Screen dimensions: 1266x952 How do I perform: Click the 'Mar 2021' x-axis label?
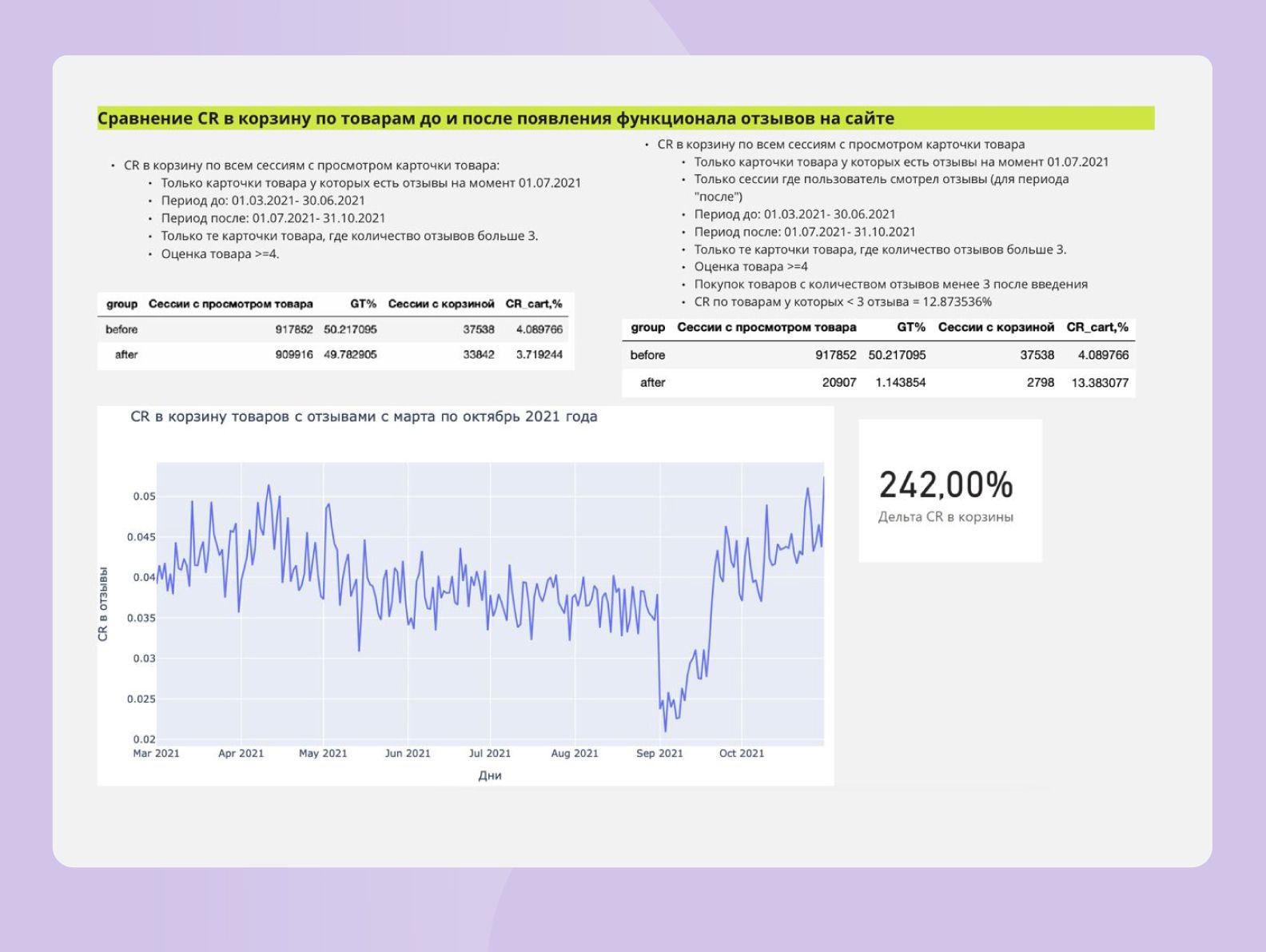tap(156, 753)
